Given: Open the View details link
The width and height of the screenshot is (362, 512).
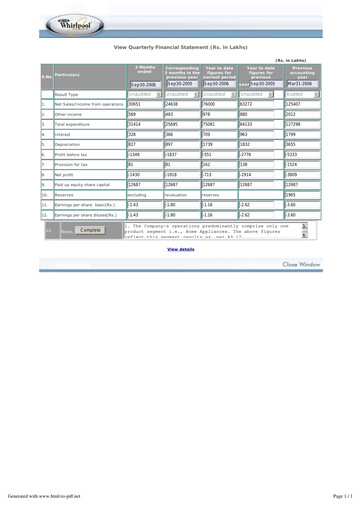Looking at the screenshot, I should pyautogui.click(x=181, y=249).
